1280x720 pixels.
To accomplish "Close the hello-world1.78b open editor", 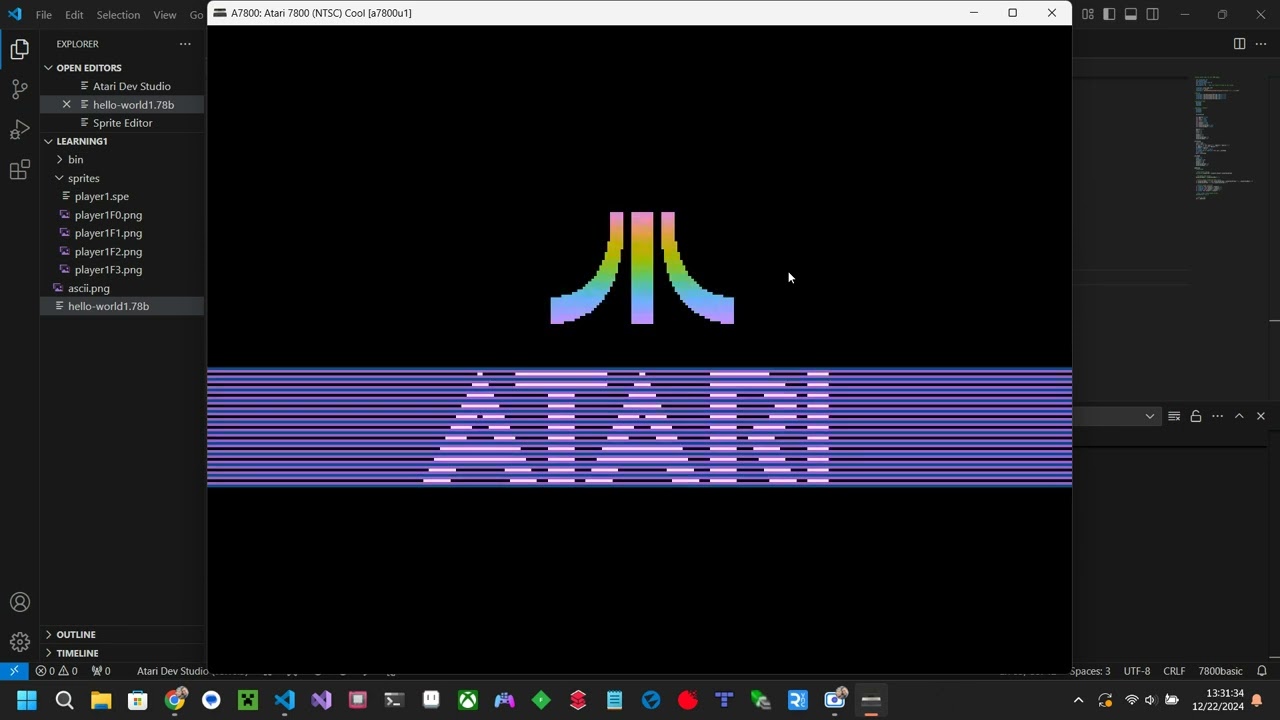I will coord(67,104).
